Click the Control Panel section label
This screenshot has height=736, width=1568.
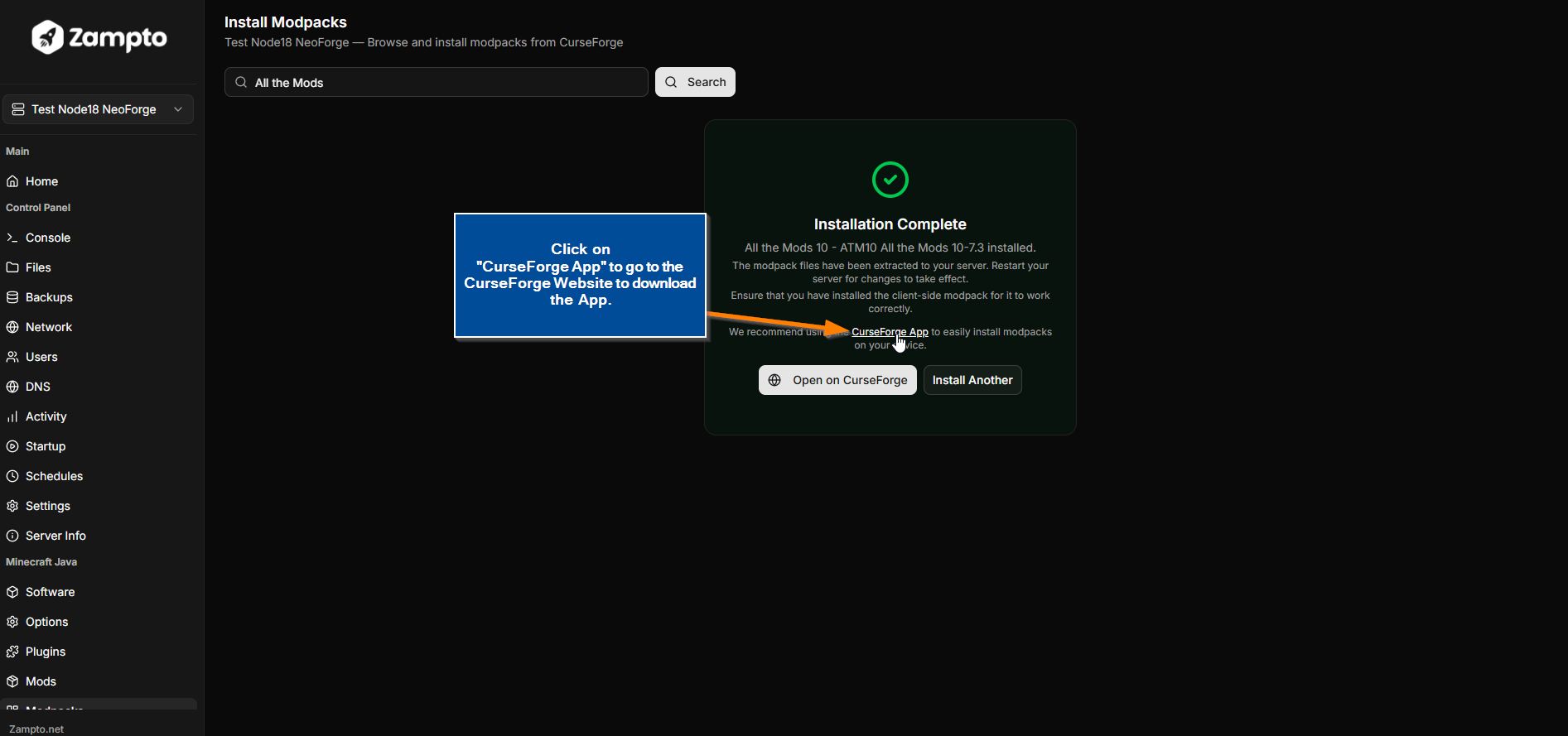(38, 208)
